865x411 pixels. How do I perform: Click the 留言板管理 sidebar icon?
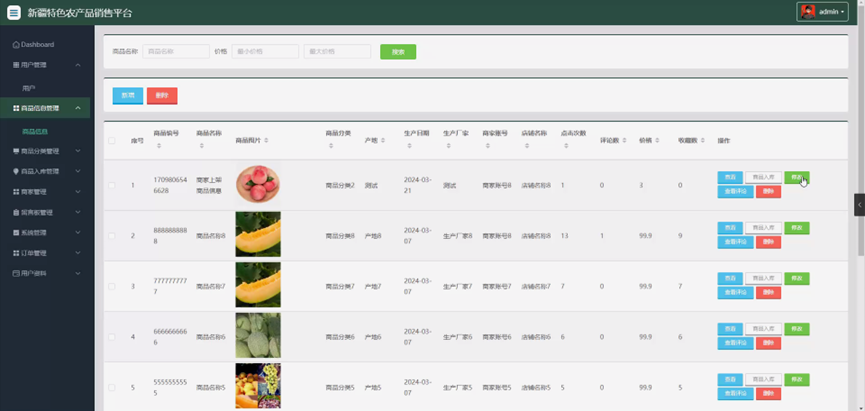click(16, 212)
